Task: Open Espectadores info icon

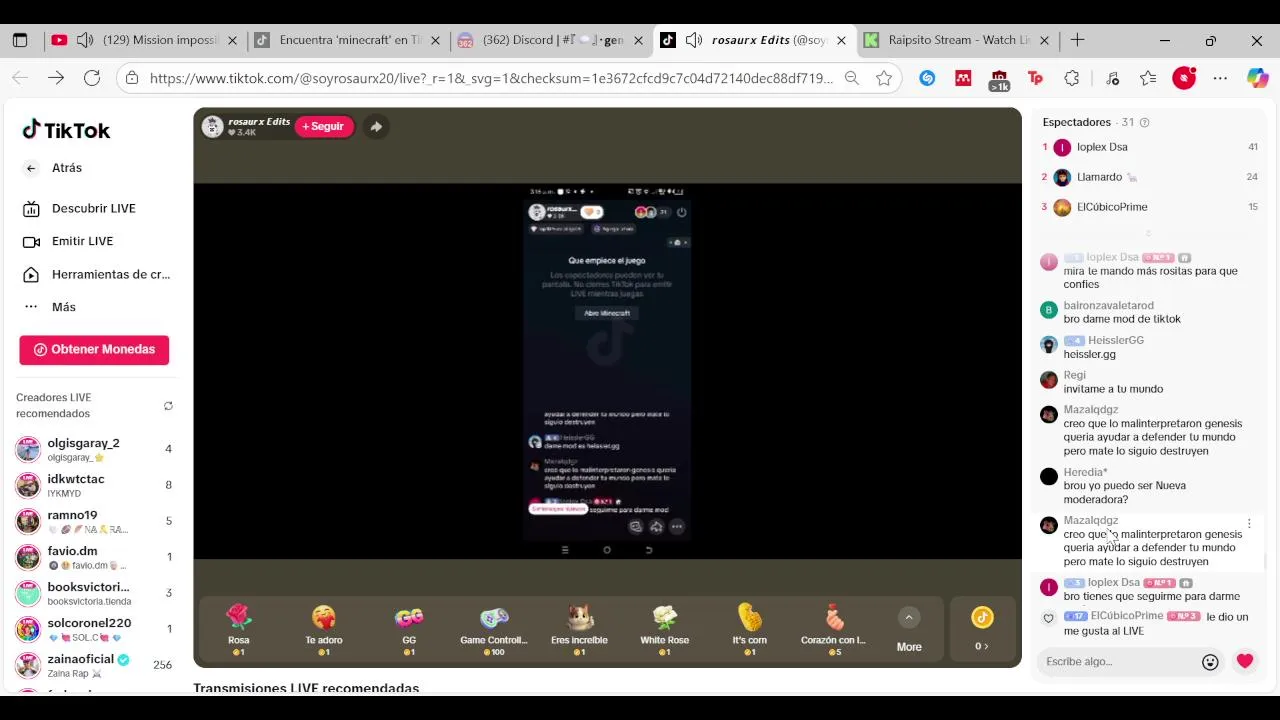Action: click(1145, 122)
